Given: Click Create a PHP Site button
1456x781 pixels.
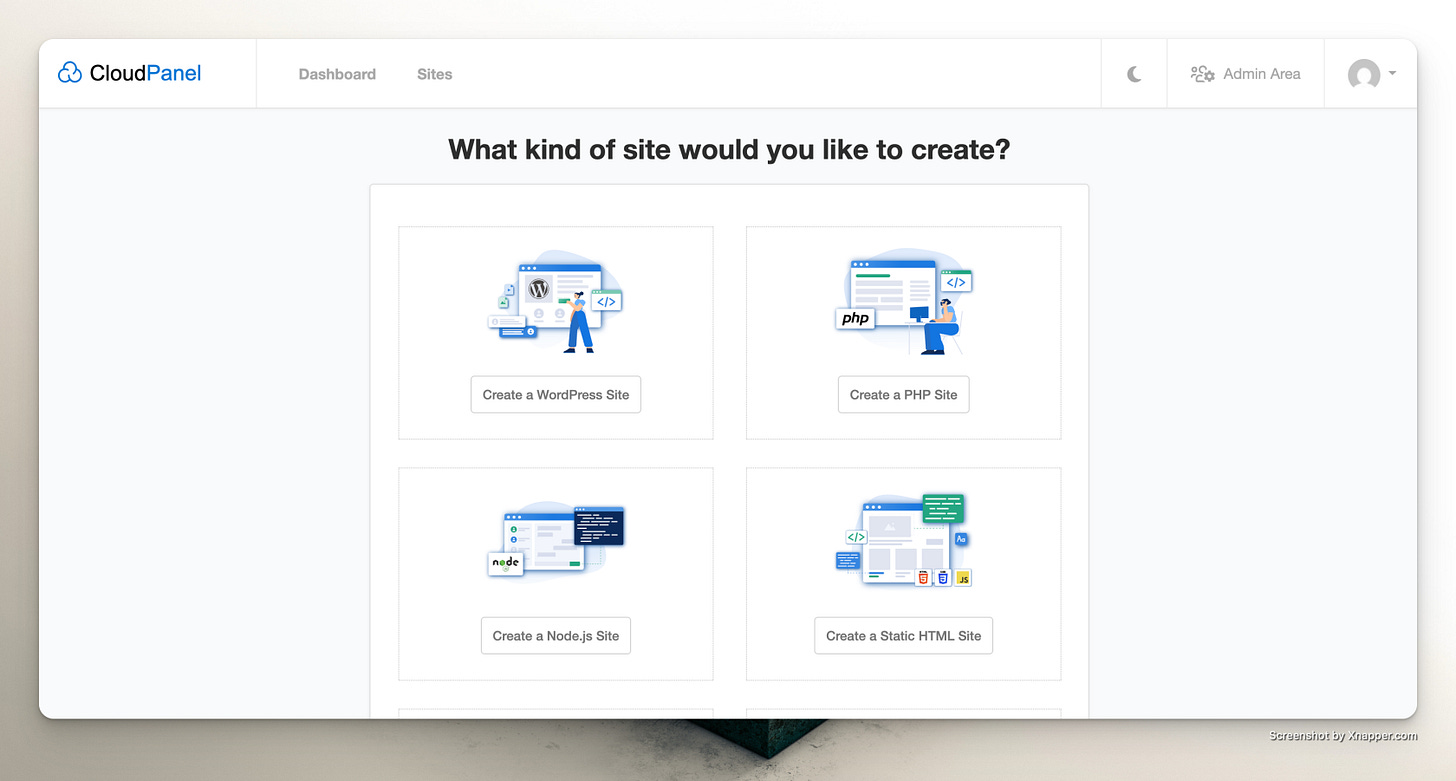Looking at the screenshot, I should 904,395.
